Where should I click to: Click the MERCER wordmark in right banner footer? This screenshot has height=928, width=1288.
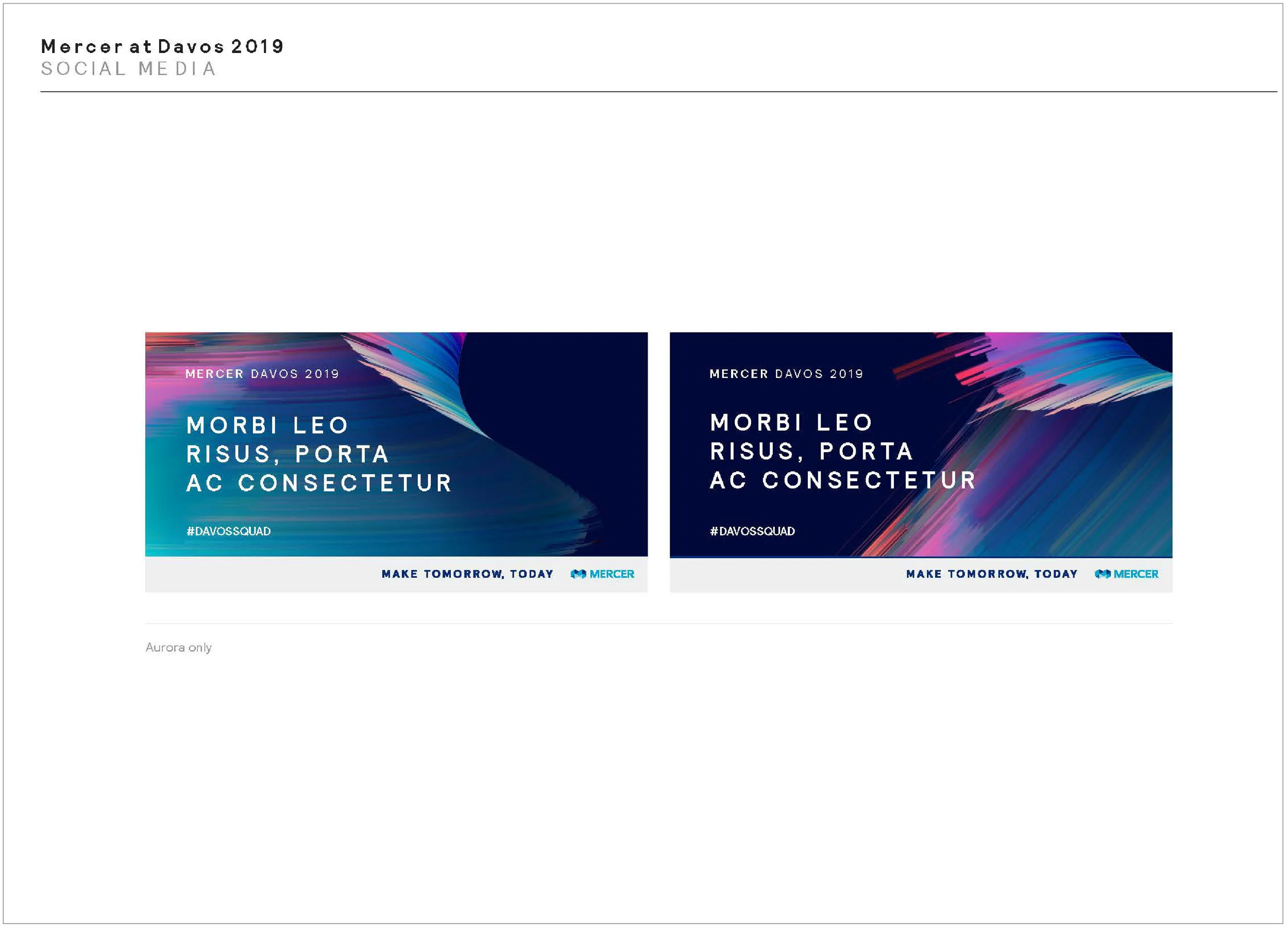coord(1136,574)
